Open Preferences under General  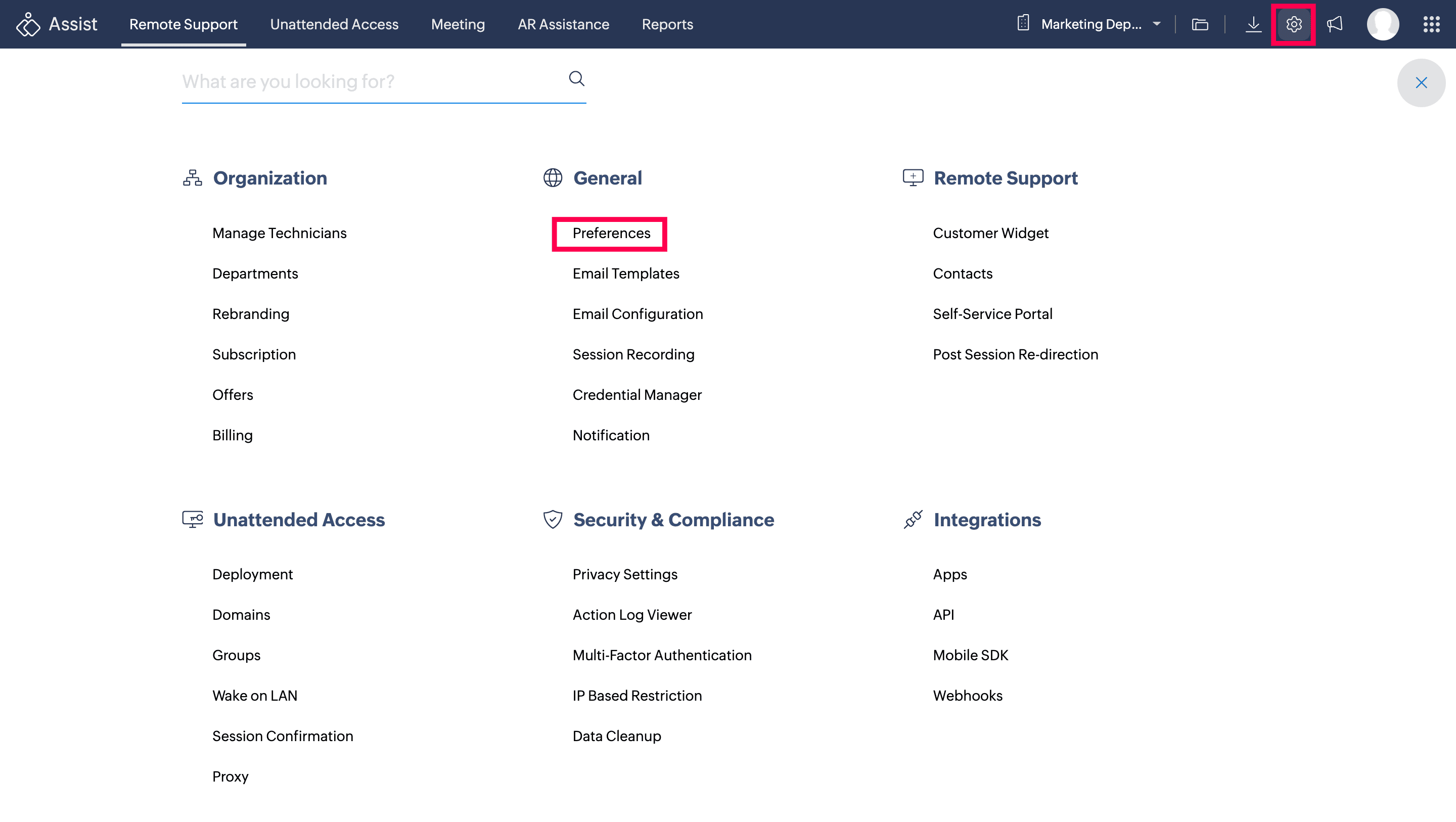(x=611, y=234)
